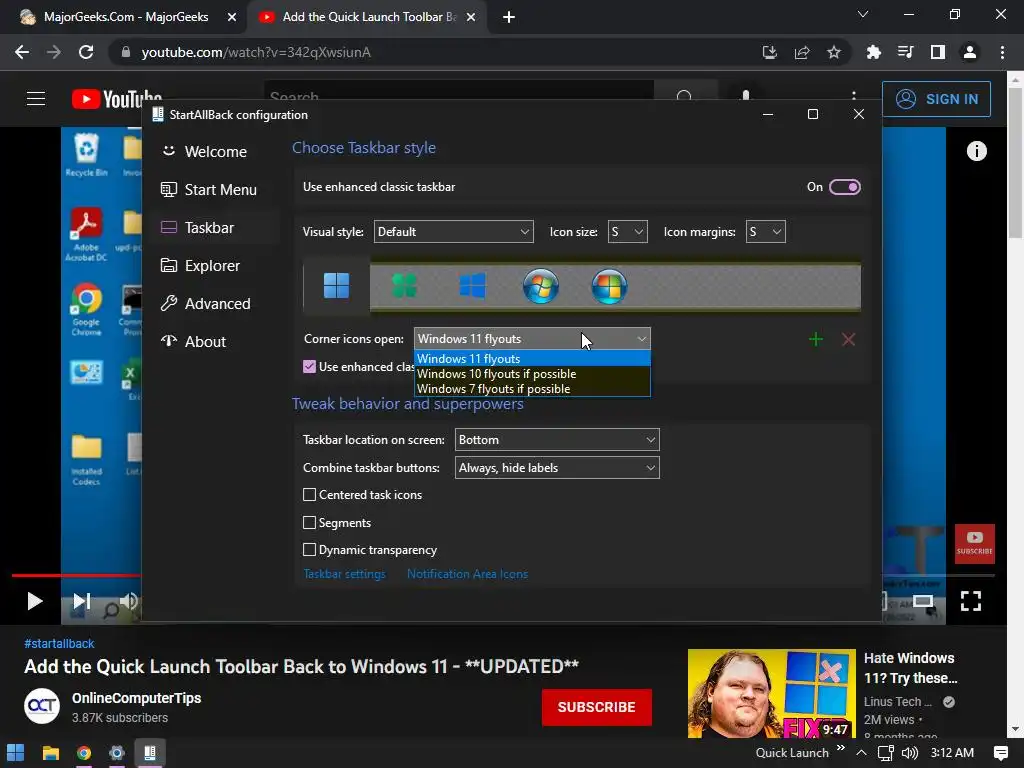The width and height of the screenshot is (1024, 768).
Task: Bookmark this page with star icon
Action: point(834,52)
